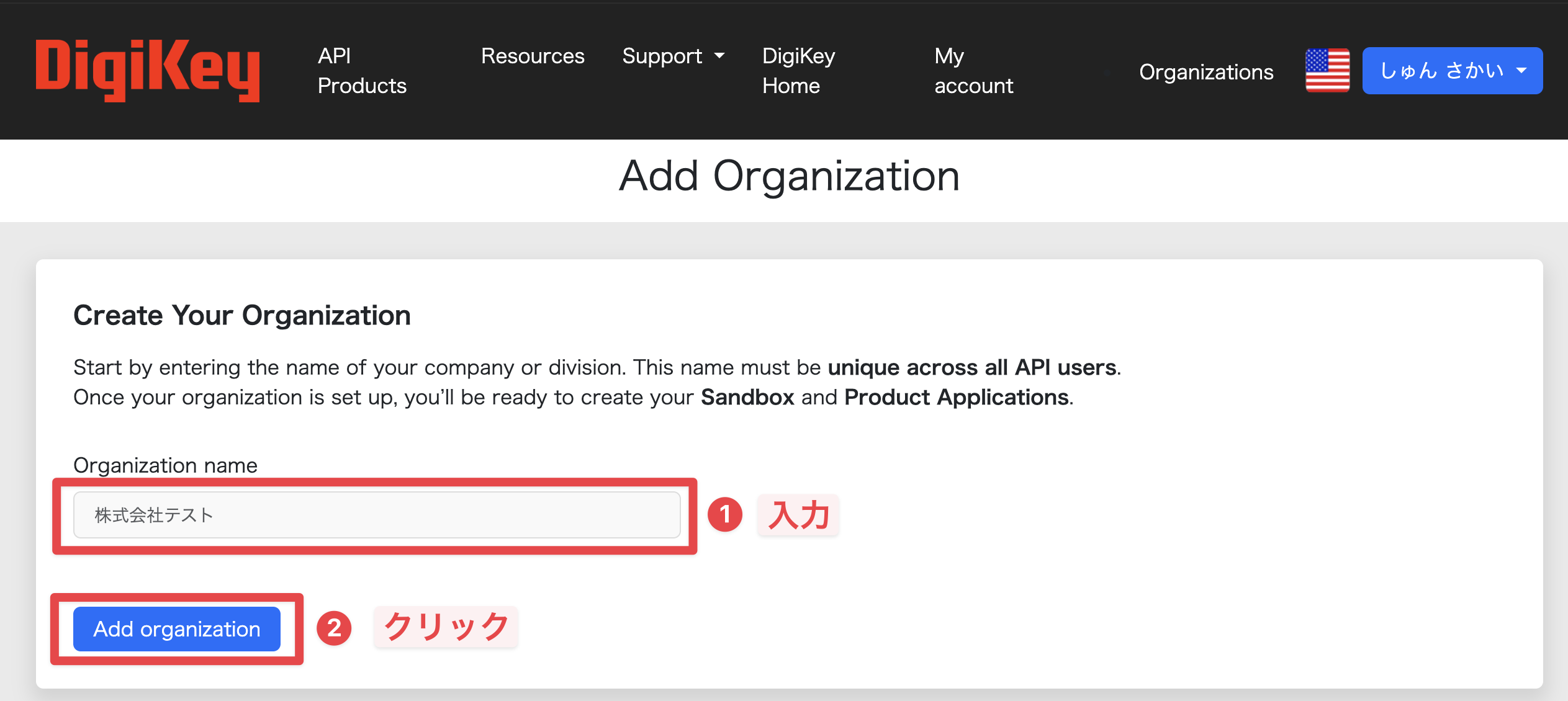The image size is (1568, 701).
Task: Click the user menu caret arrow
Action: 1521,71
